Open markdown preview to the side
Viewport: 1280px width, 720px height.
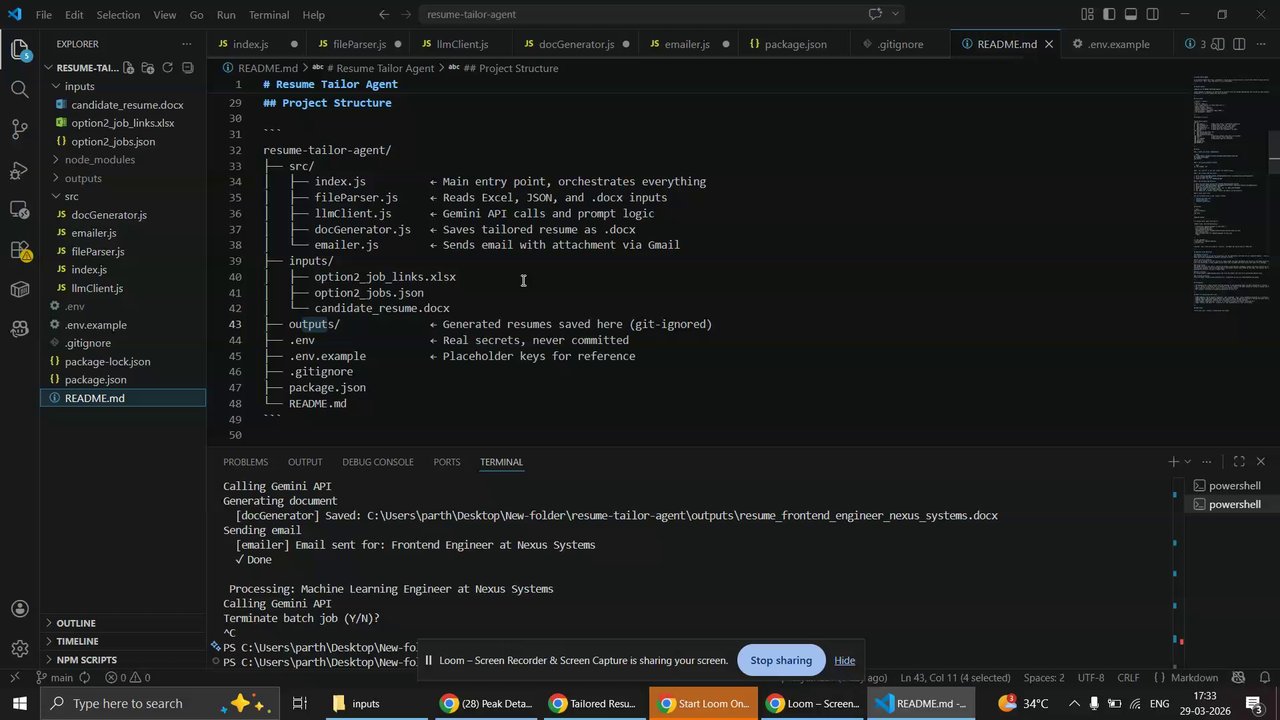1217,44
